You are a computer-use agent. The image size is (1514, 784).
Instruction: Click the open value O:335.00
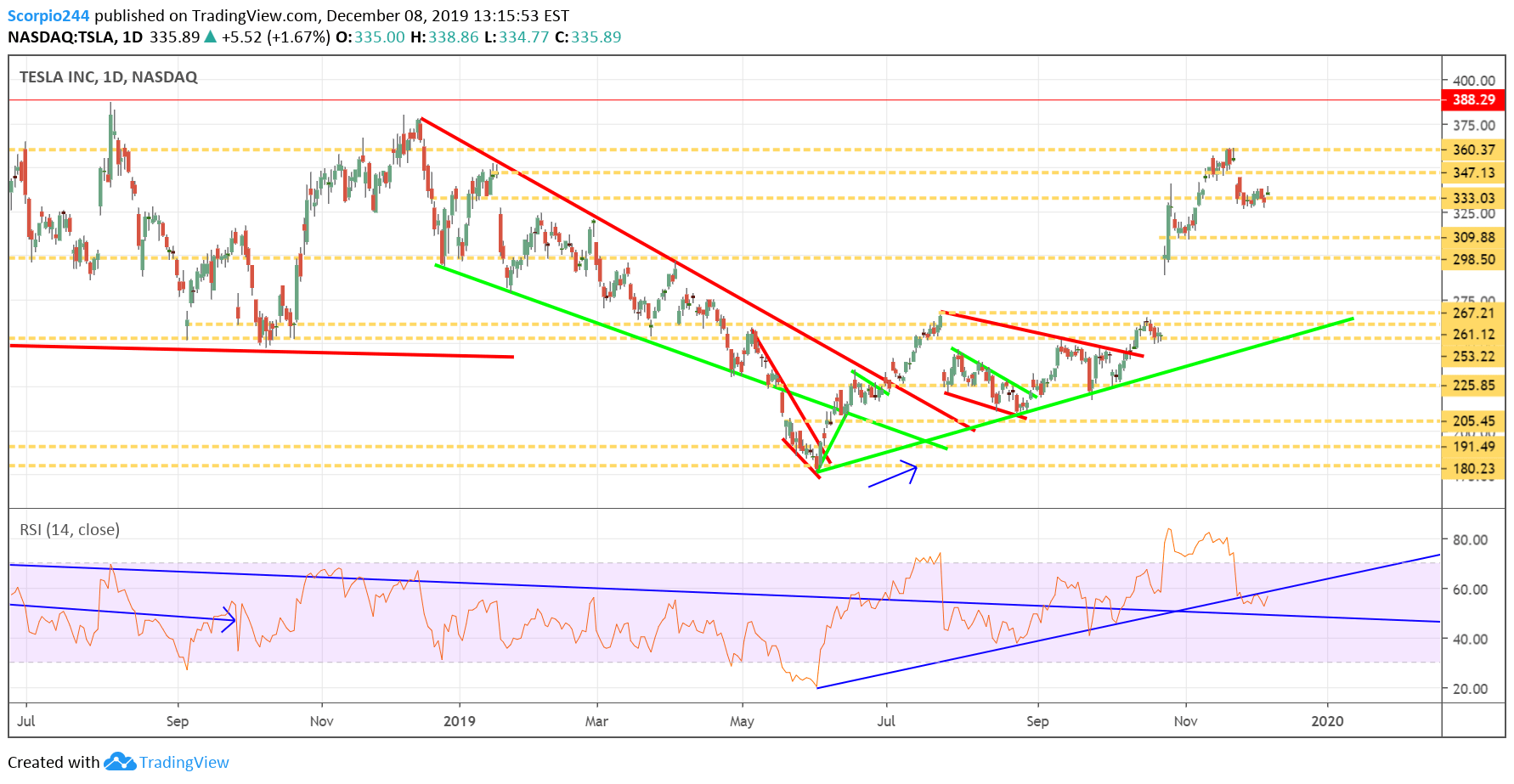click(x=370, y=37)
